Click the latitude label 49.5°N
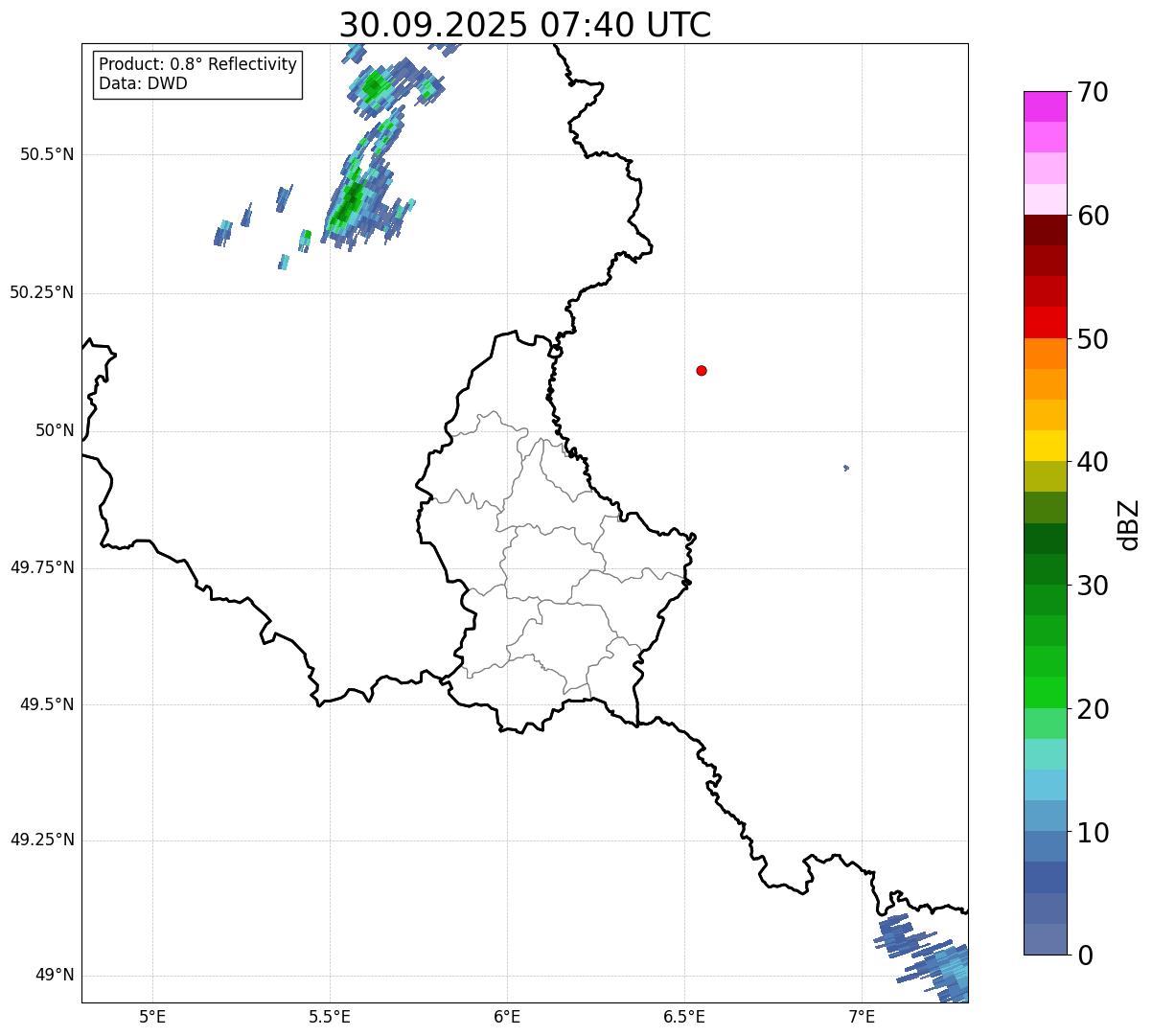The width and height of the screenshot is (1152, 1036). [x=47, y=704]
